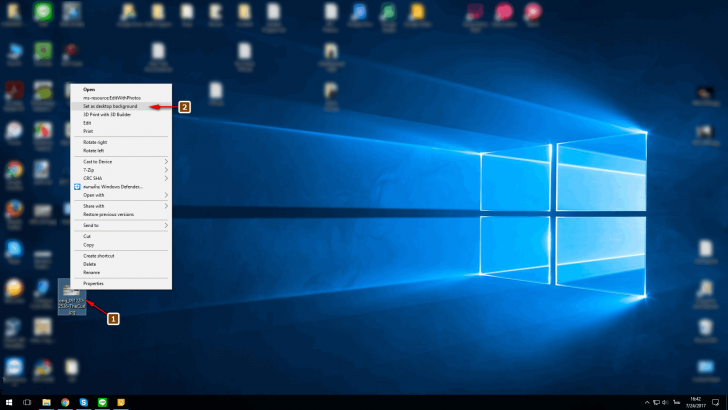Switch the input language indicator
Viewport: 728px width, 410px height.
coord(677,403)
